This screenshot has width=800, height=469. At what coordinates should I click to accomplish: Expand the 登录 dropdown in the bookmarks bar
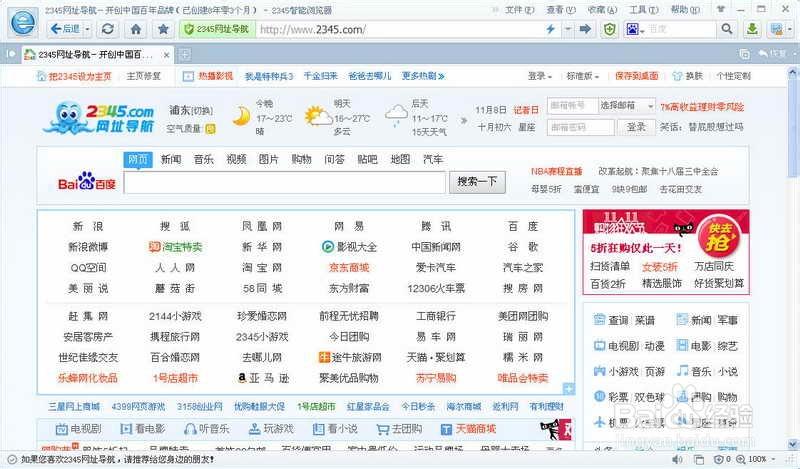[541, 76]
